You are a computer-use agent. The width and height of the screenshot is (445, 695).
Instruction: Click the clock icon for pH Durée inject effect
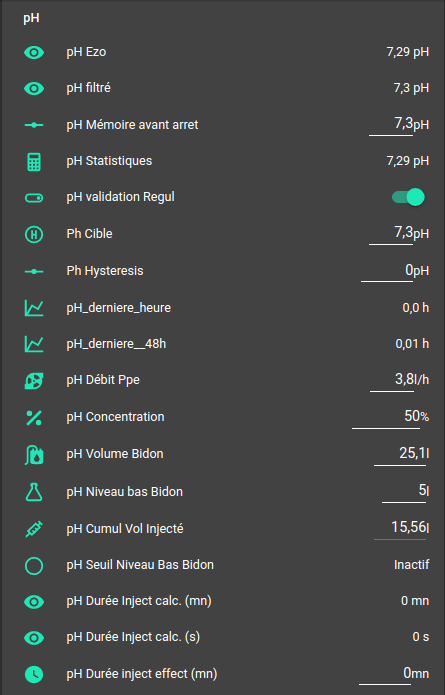click(34, 674)
